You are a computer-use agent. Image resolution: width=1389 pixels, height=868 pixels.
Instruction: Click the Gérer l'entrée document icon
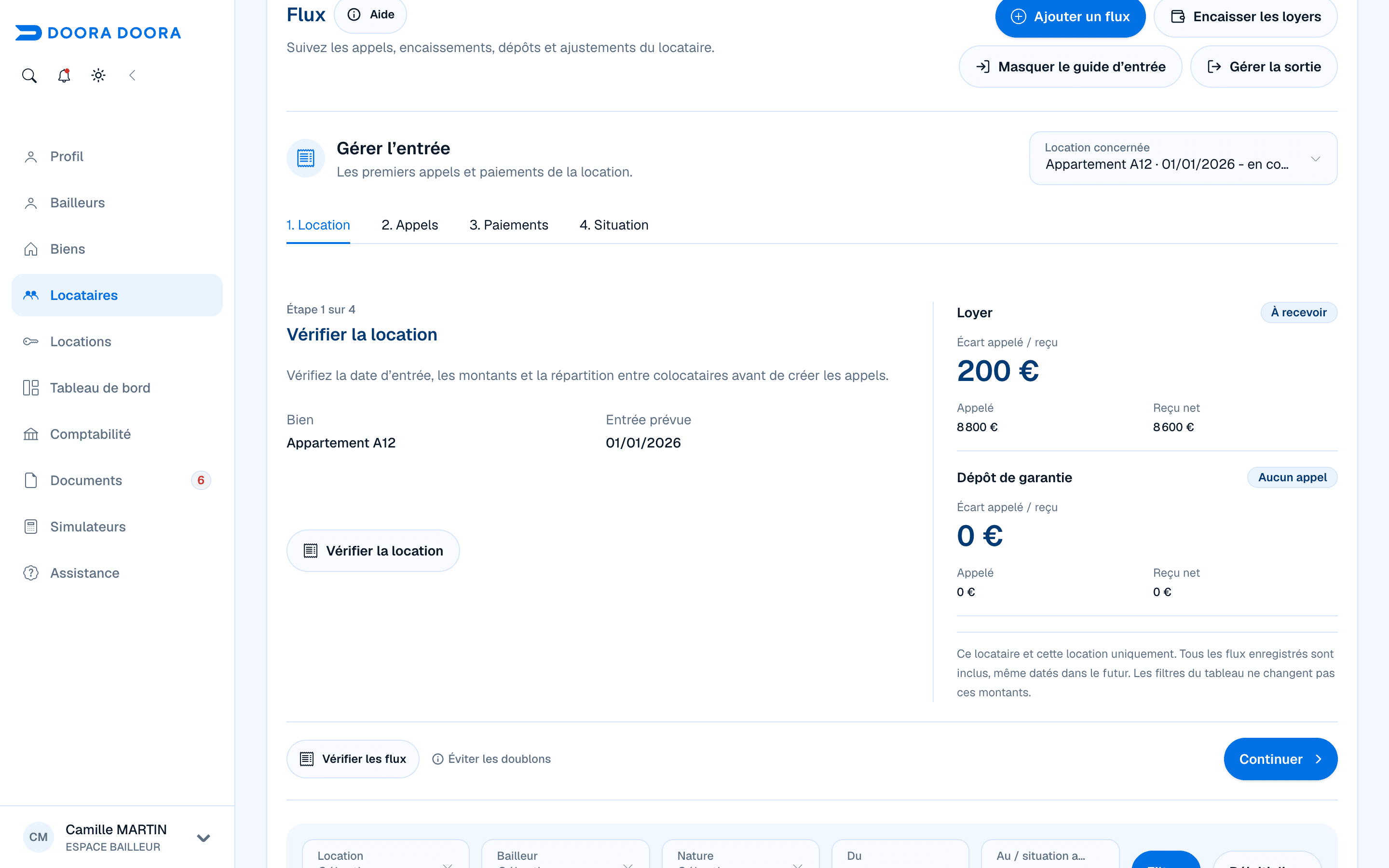(x=306, y=158)
